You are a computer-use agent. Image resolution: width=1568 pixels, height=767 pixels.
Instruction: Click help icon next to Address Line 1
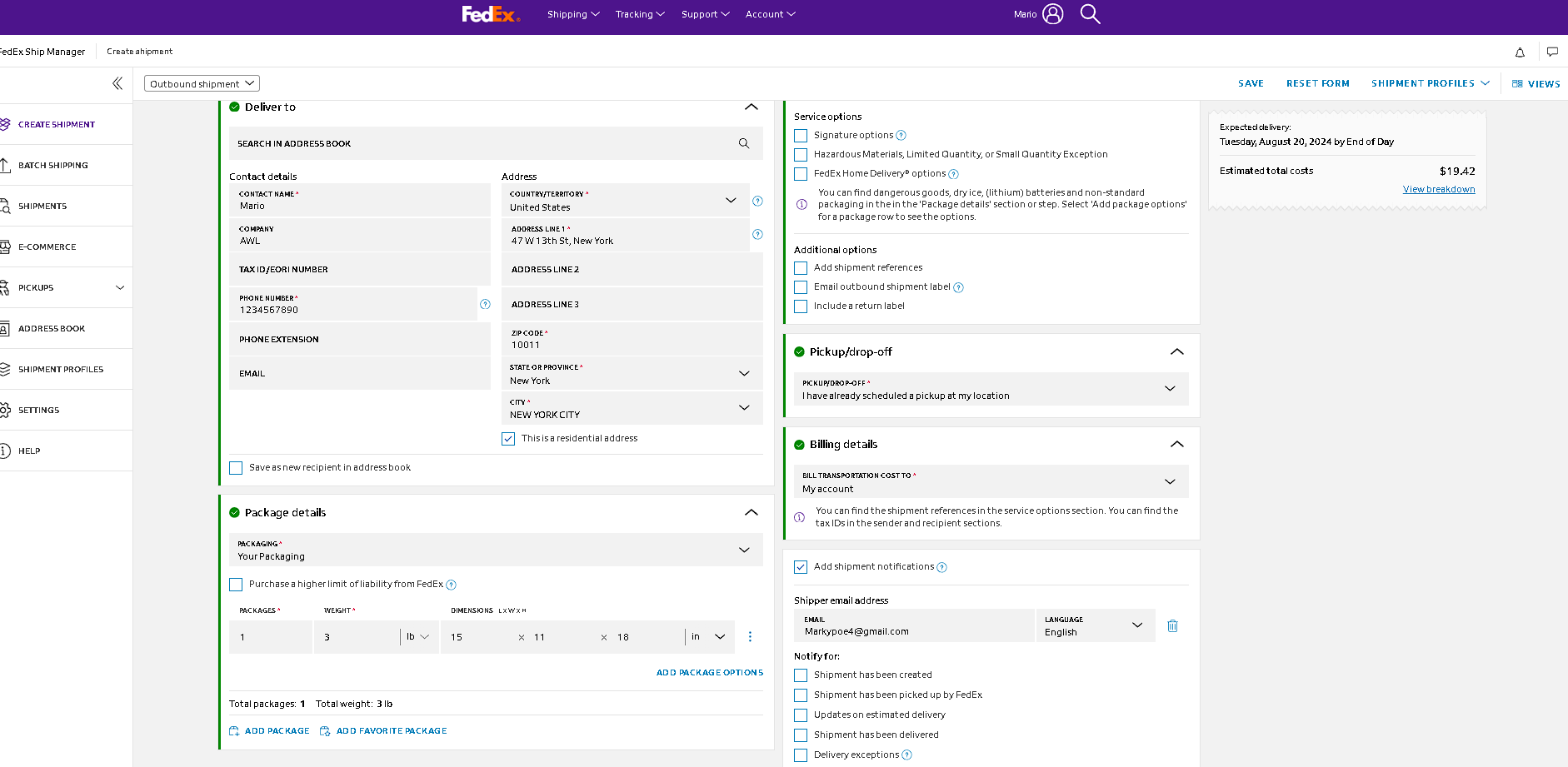pyautogui.click(x=757, y=234)
